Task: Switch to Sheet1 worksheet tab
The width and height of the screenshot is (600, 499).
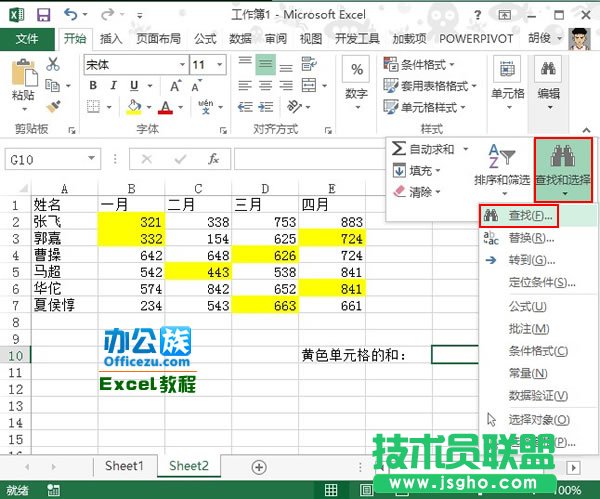Action: [x=124, y=466]
